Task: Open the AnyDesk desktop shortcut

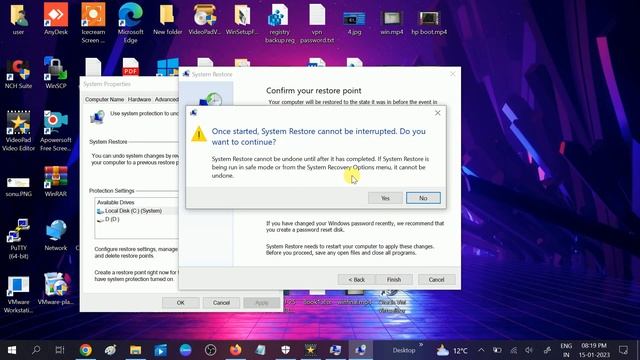Action: pos(56,19)
